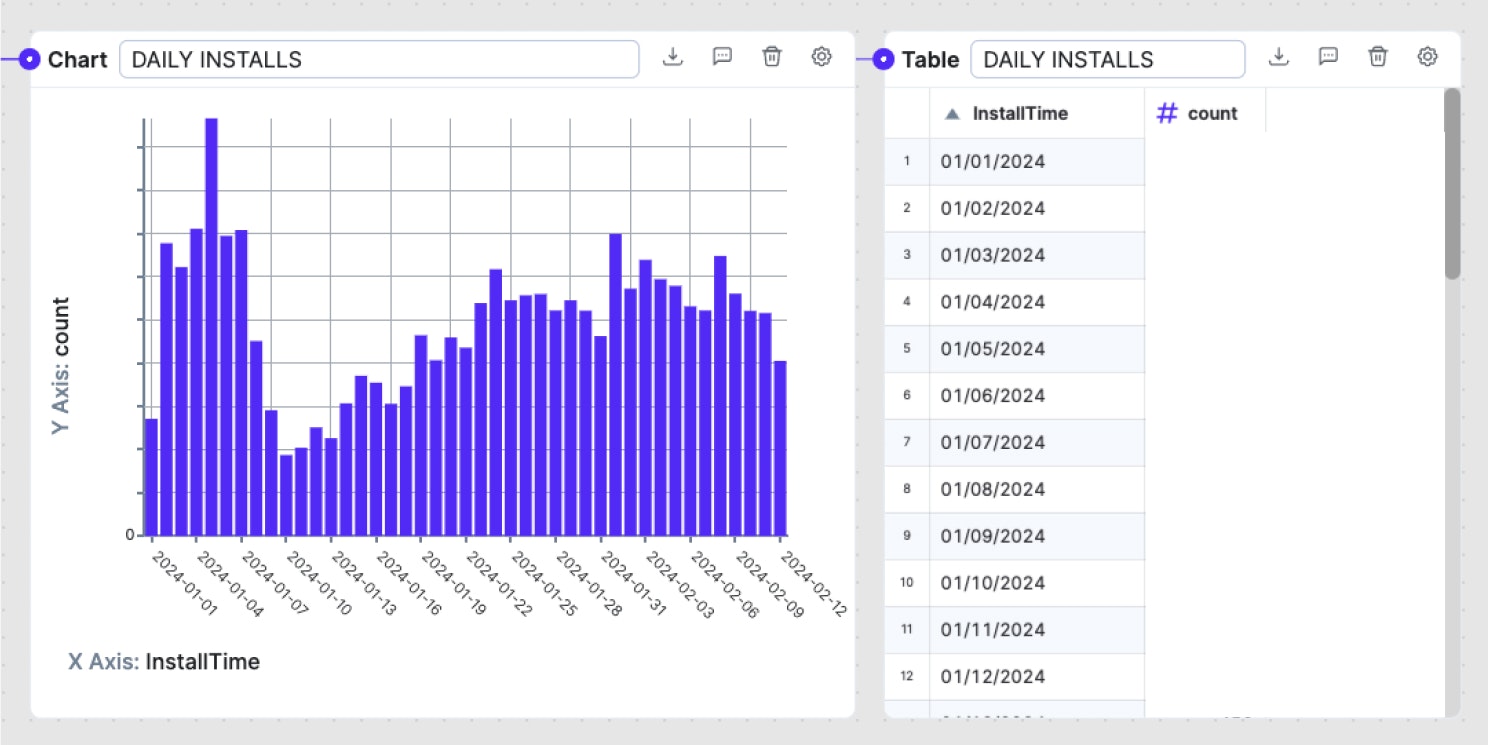1488x745 pixels.
Task: Select row number 5 in table
Action: 907,349
